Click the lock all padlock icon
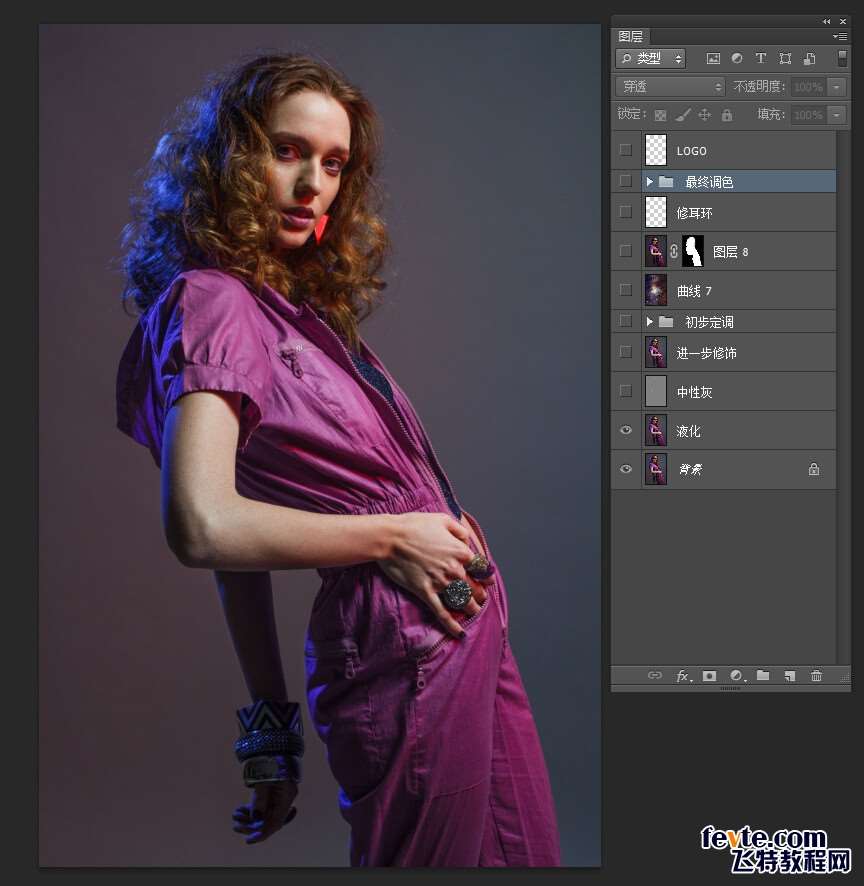864x886 pixels. [727, 115]
